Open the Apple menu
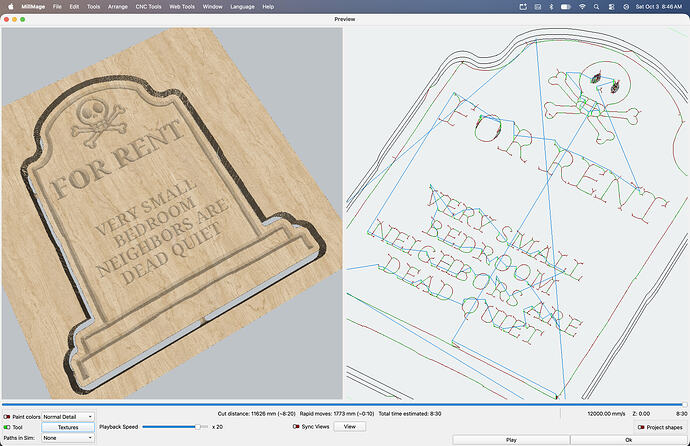 click(11, 7)
